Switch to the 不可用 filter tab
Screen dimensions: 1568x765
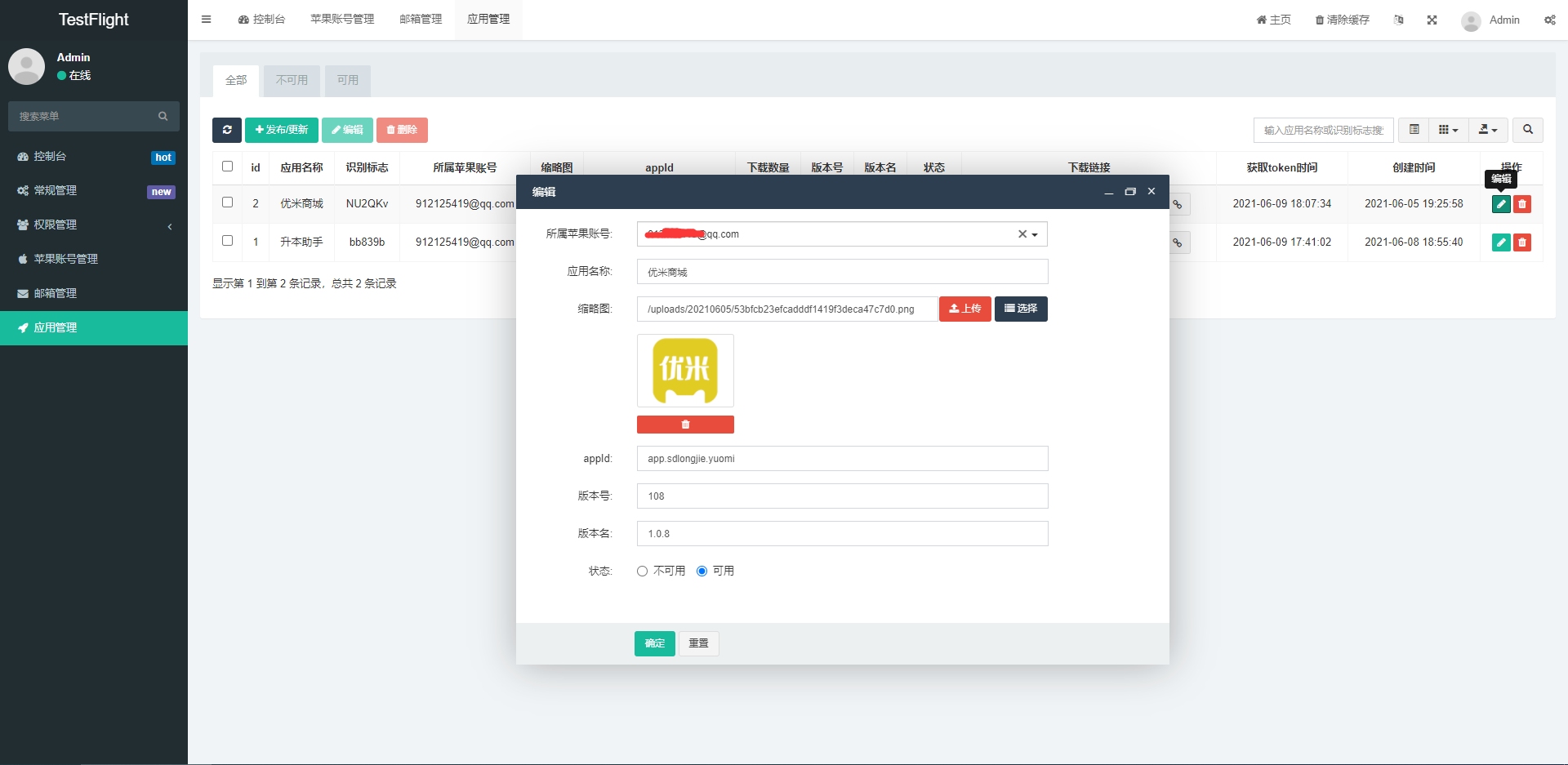coord(292,80)
